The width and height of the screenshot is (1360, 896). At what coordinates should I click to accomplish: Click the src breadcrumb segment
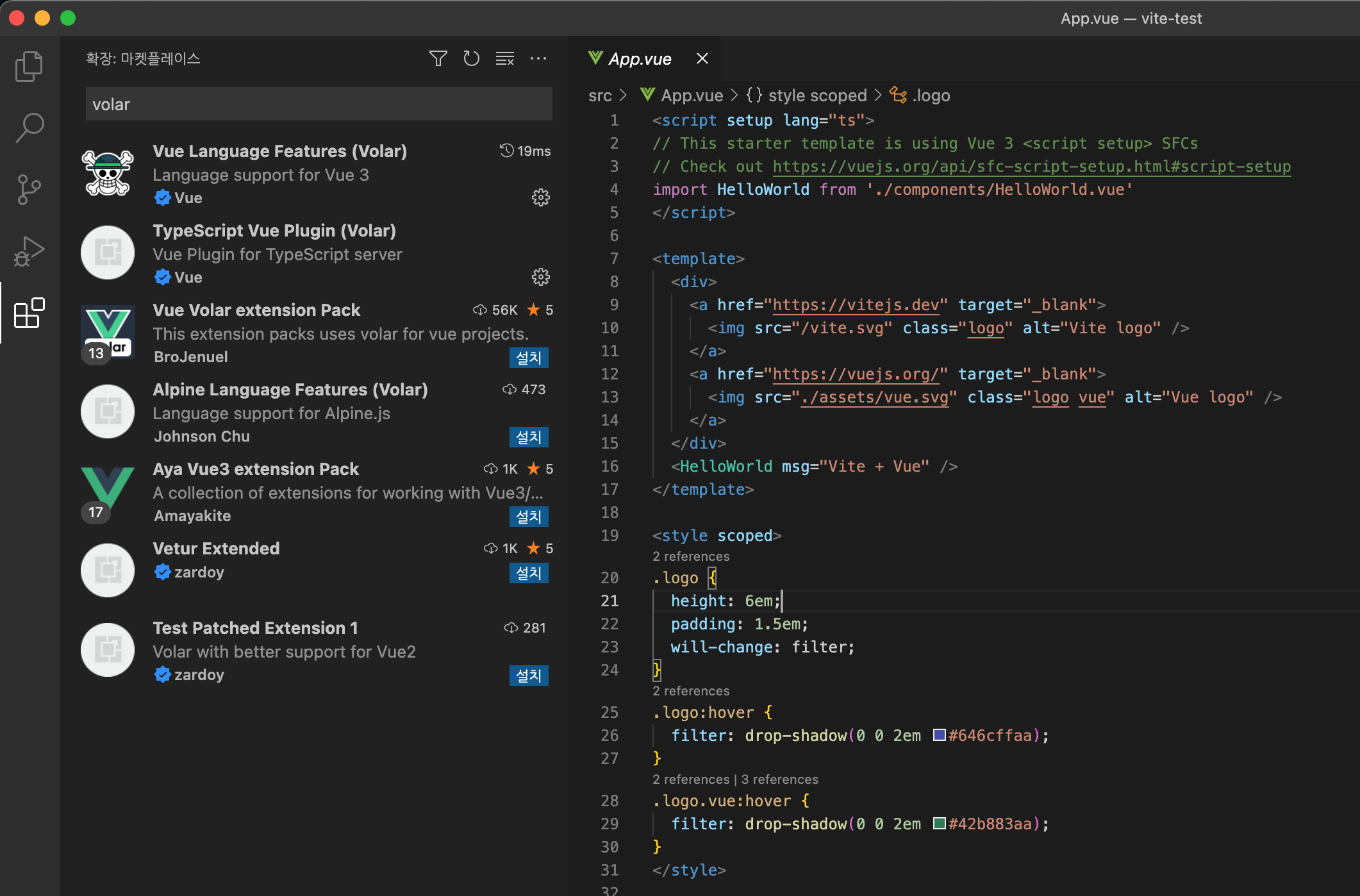pyautogui.click(x=600, y=95)
